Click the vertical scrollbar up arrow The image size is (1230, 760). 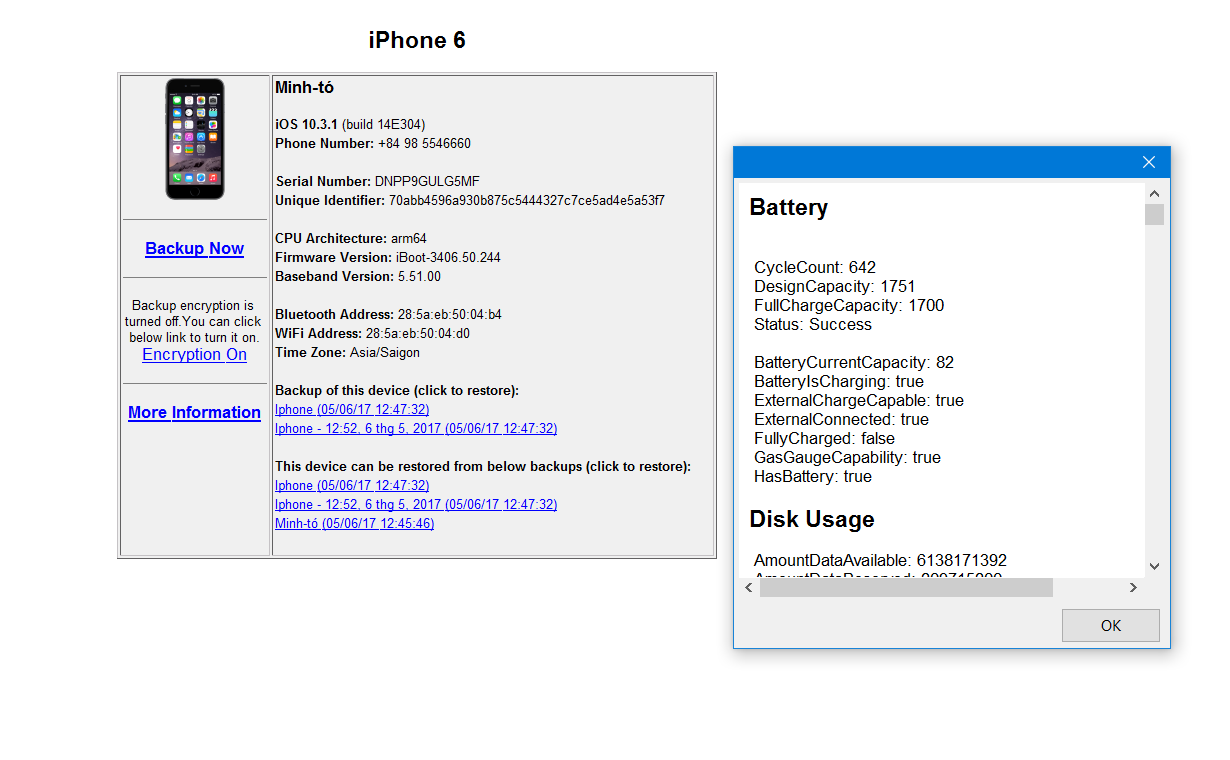(1154, 193)
